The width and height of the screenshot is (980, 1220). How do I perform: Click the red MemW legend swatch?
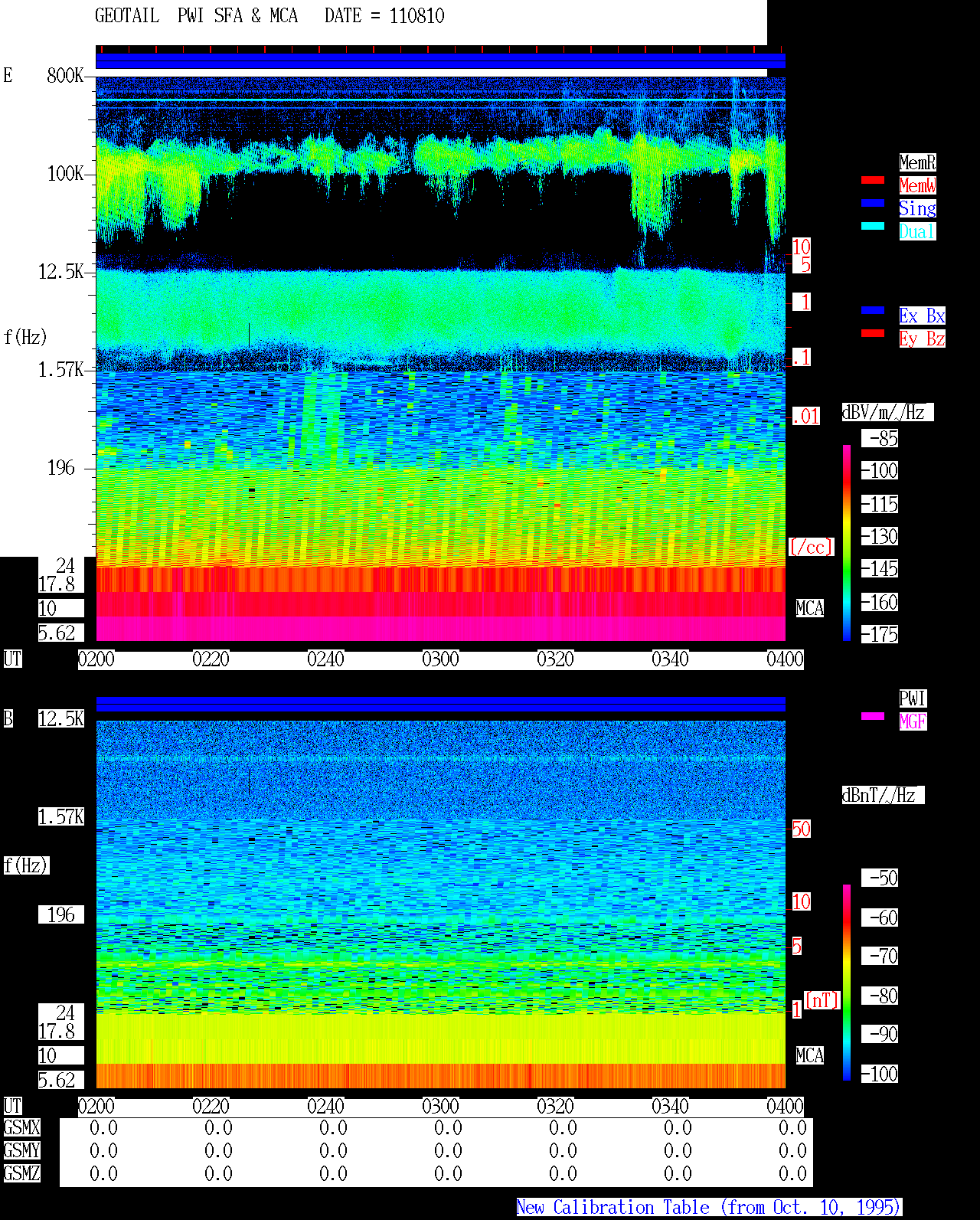873,180
